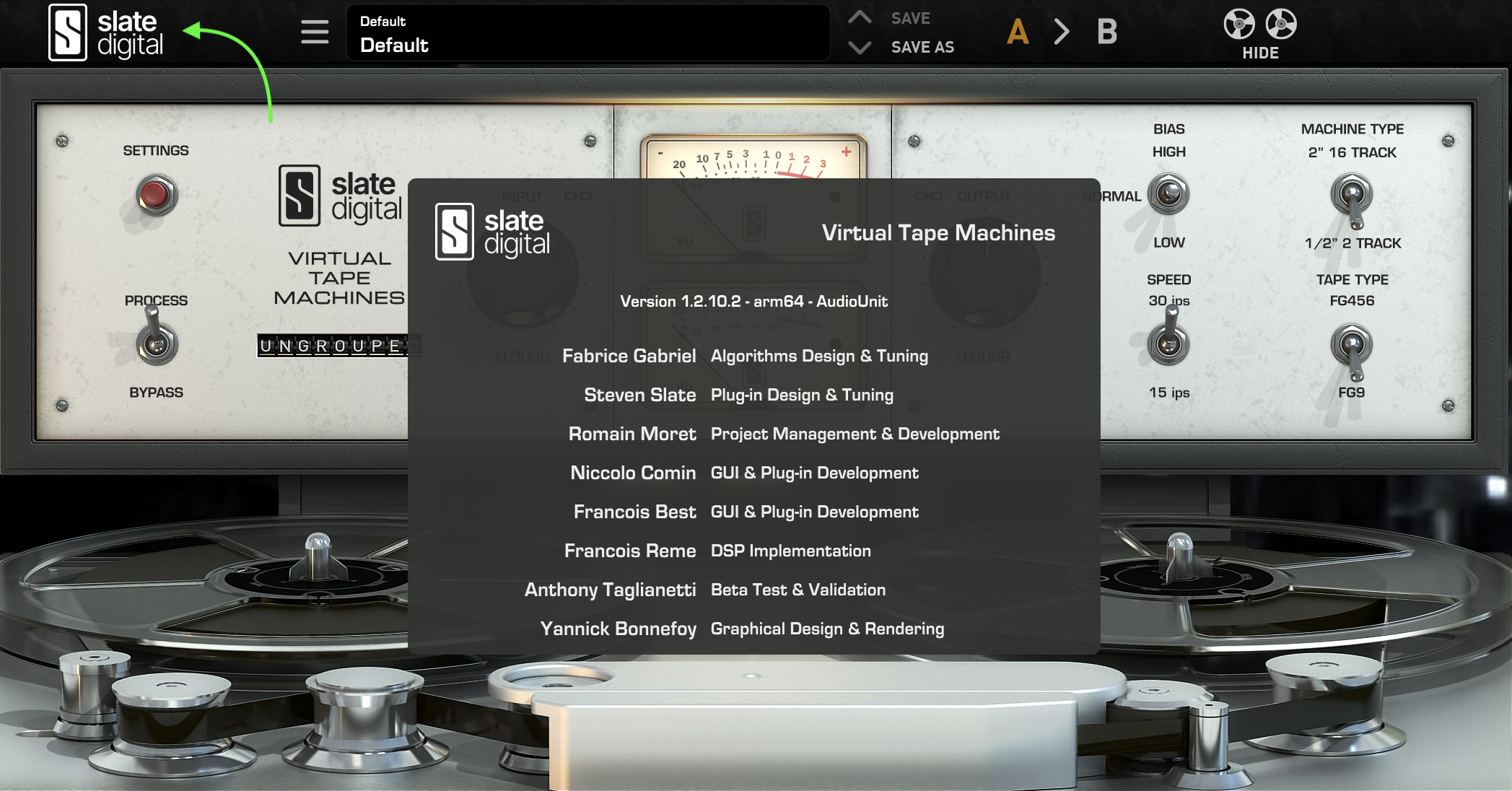Click the Slate Digital logo in the header
This screenshot has height=791, width=1512.
coord(106,32)
